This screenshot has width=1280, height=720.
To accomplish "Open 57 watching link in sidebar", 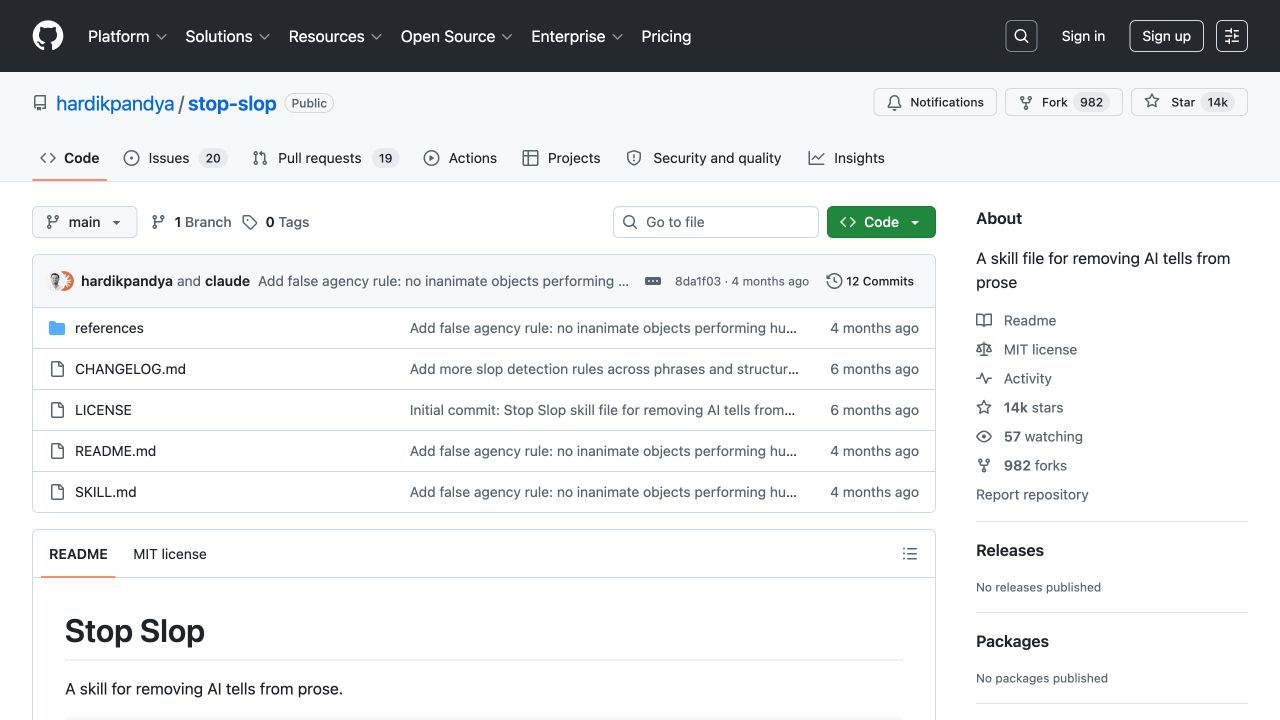I will coord(1029,436).
